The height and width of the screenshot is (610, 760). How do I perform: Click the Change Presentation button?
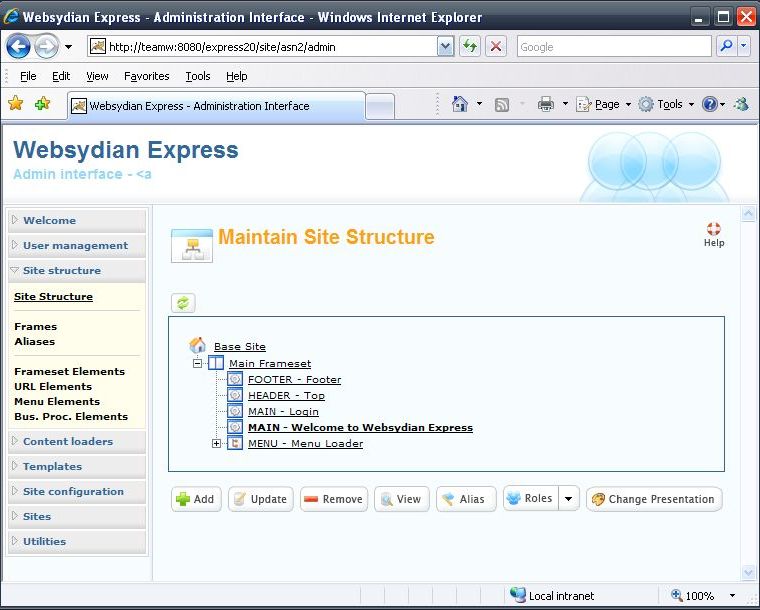click(654, 499)
